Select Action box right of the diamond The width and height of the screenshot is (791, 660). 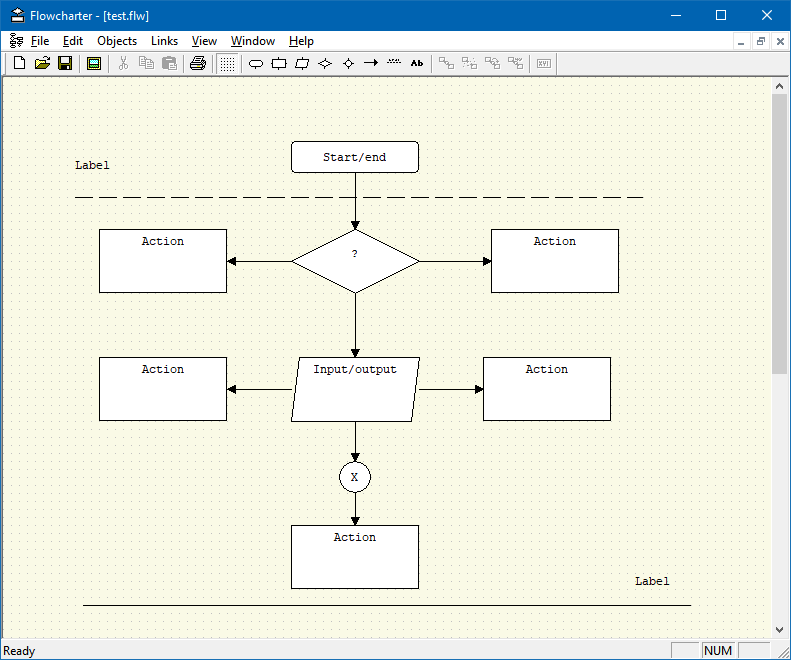click(555, 261)
